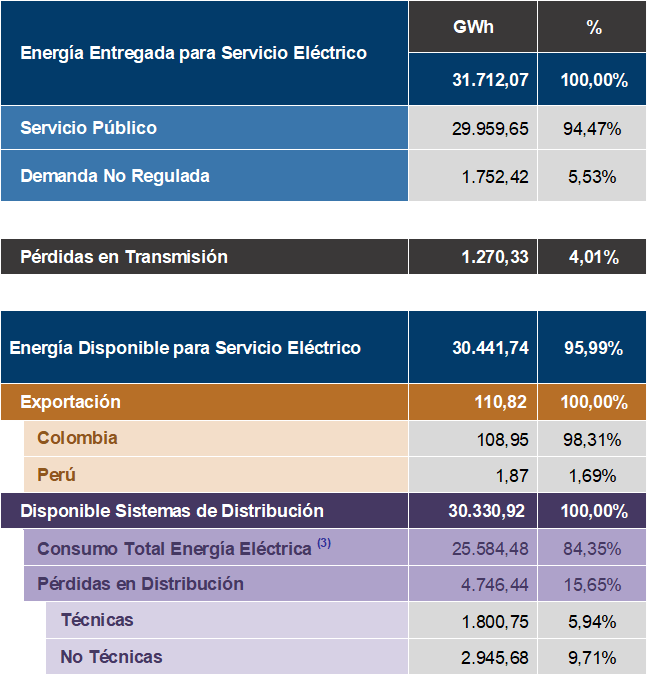The image size is (648, 676).
Task: Click the Técnicas row label
Action: pyautogui.click(x=97, y=620)
